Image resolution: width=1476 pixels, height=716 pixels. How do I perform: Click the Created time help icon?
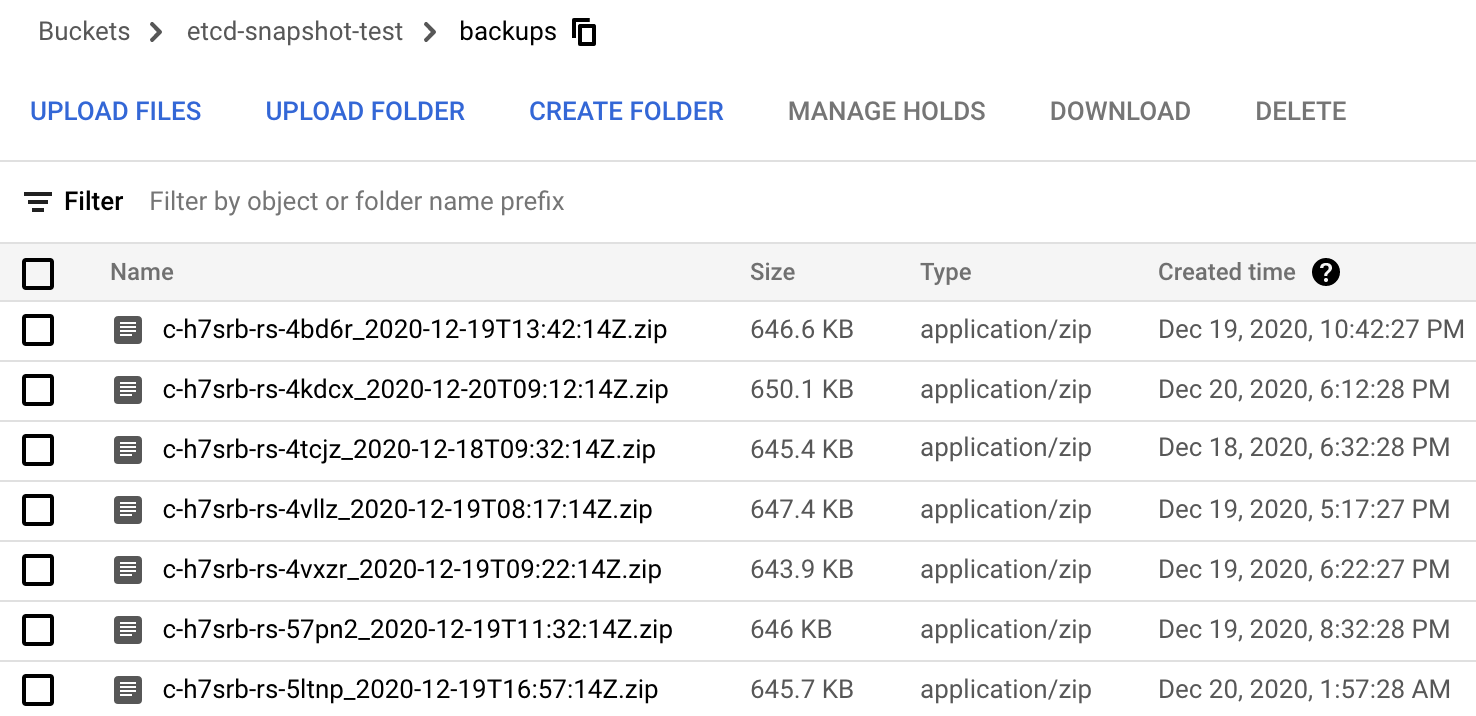1325,272
